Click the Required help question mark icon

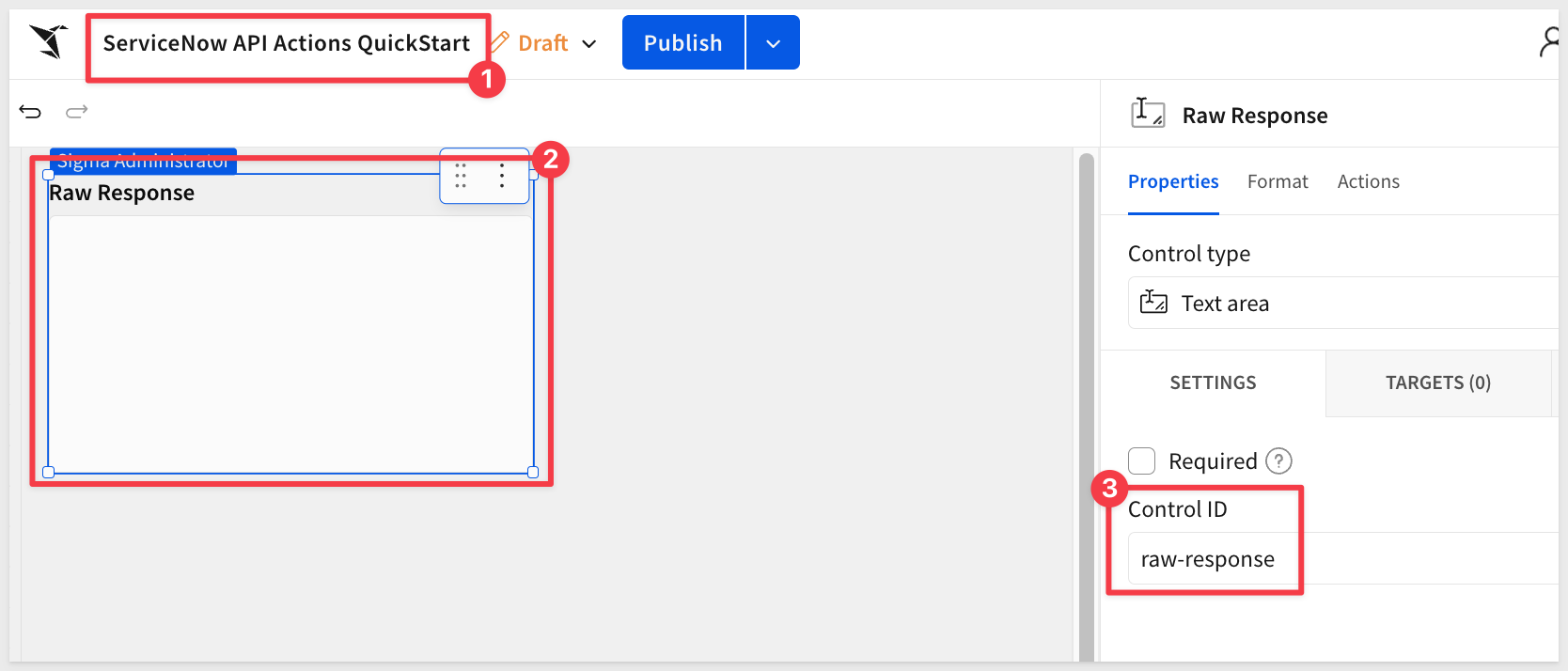pos(1278,460)
